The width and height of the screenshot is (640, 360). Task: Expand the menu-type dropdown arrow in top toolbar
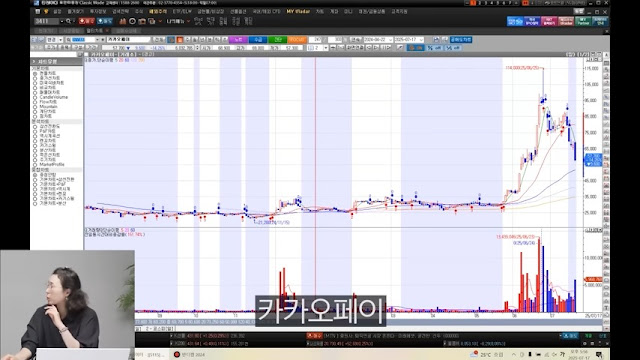point(189,21)
